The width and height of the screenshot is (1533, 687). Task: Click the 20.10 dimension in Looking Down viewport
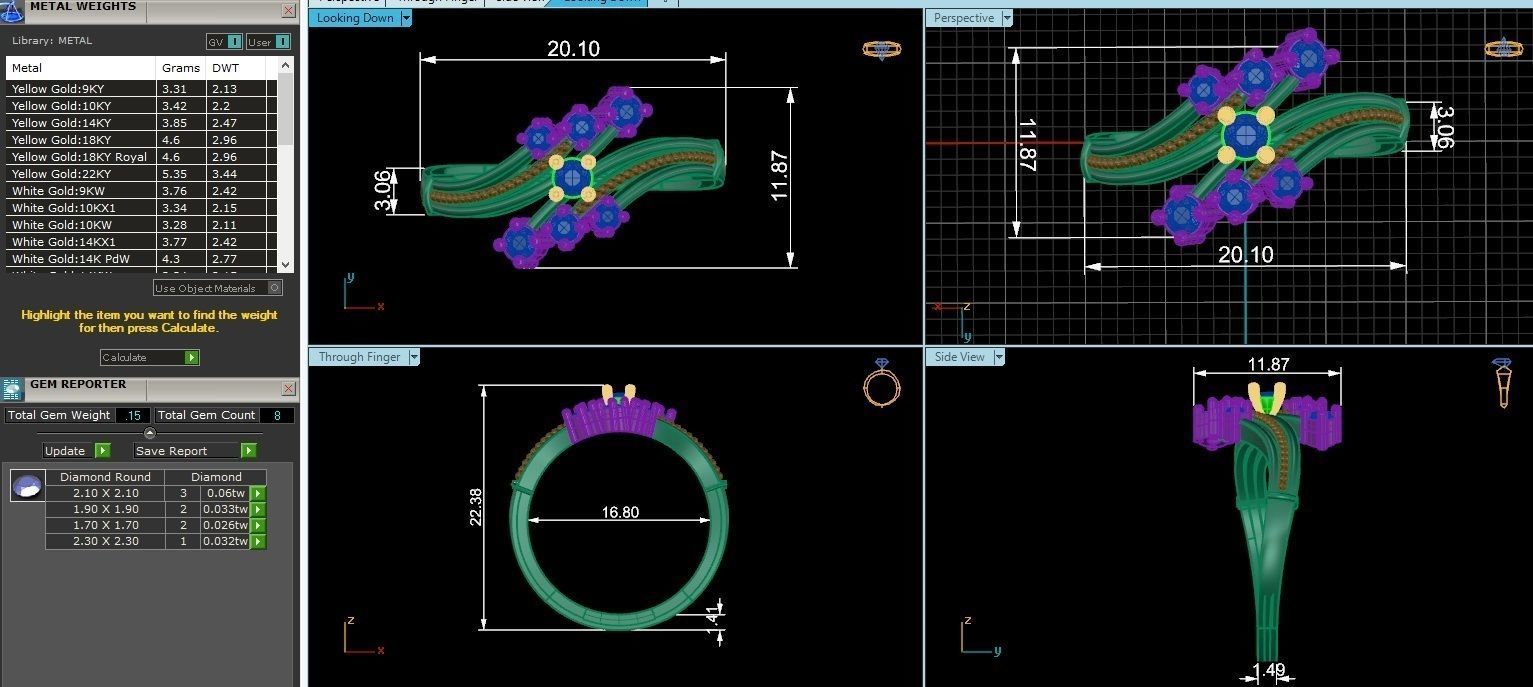(573, 48)
